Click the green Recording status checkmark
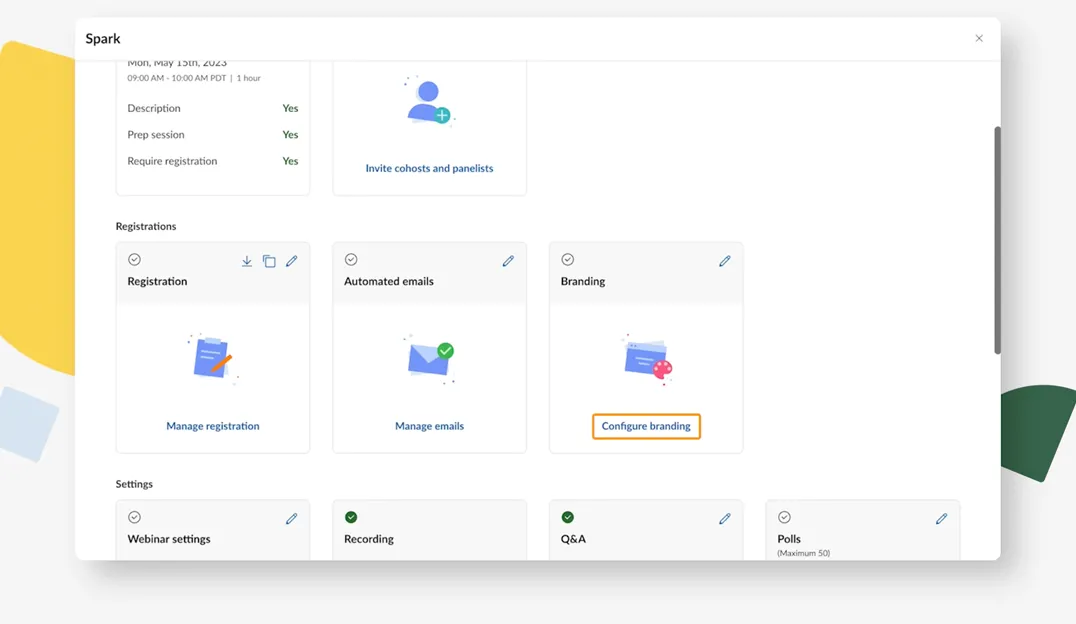Viewport: 1076px width, 624px height. (x=351, y=517)
